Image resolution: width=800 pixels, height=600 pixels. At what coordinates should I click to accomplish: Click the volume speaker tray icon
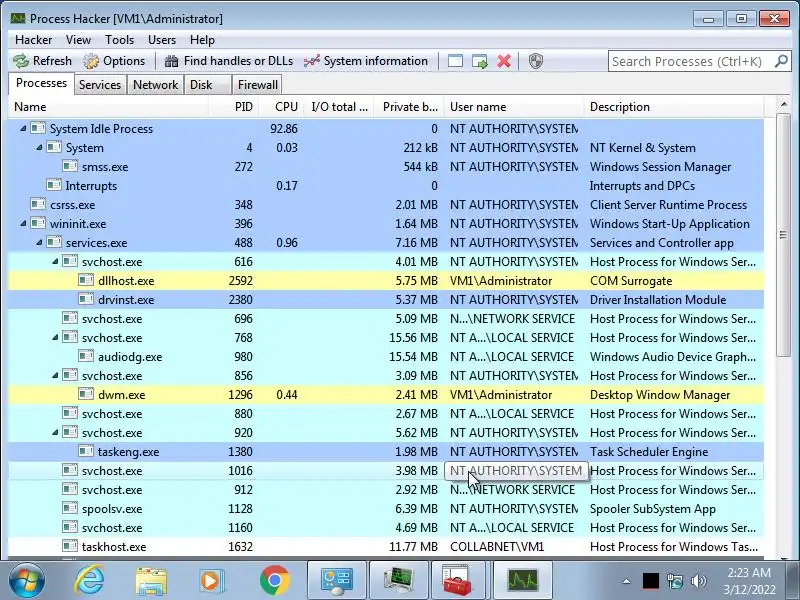click(x=698, y=581)
